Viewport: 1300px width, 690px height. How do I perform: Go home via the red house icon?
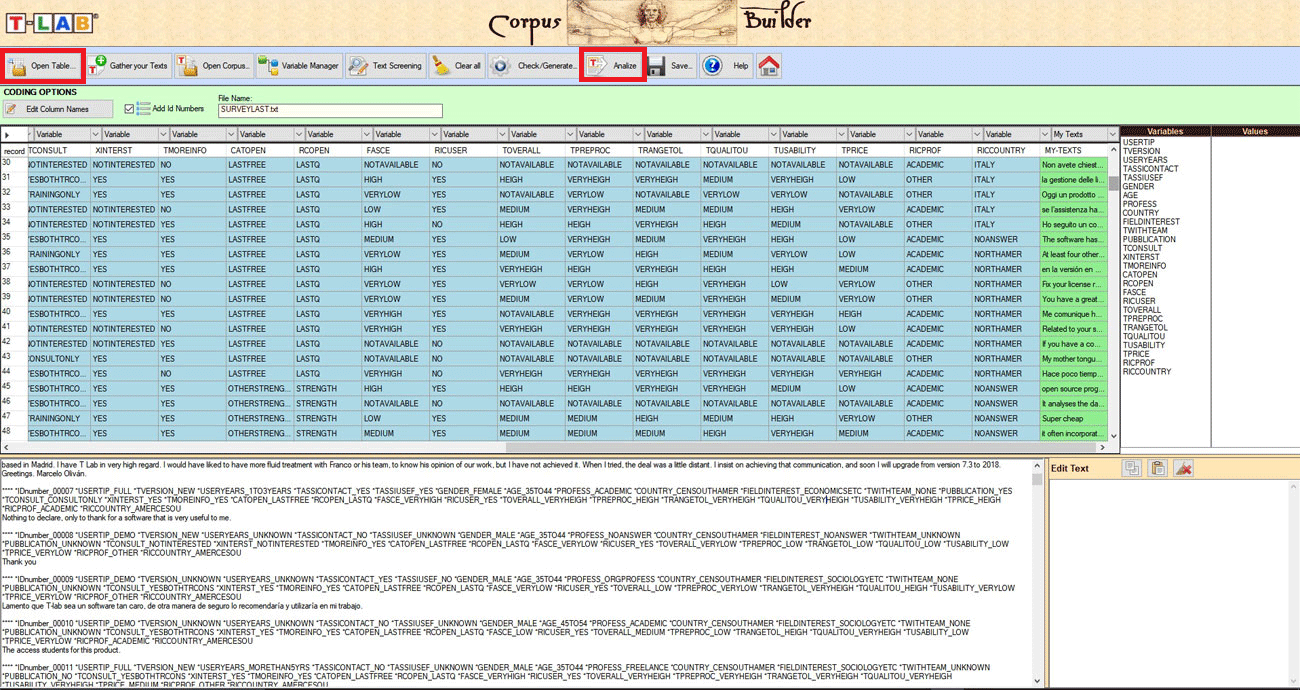(x=769, y=66)
